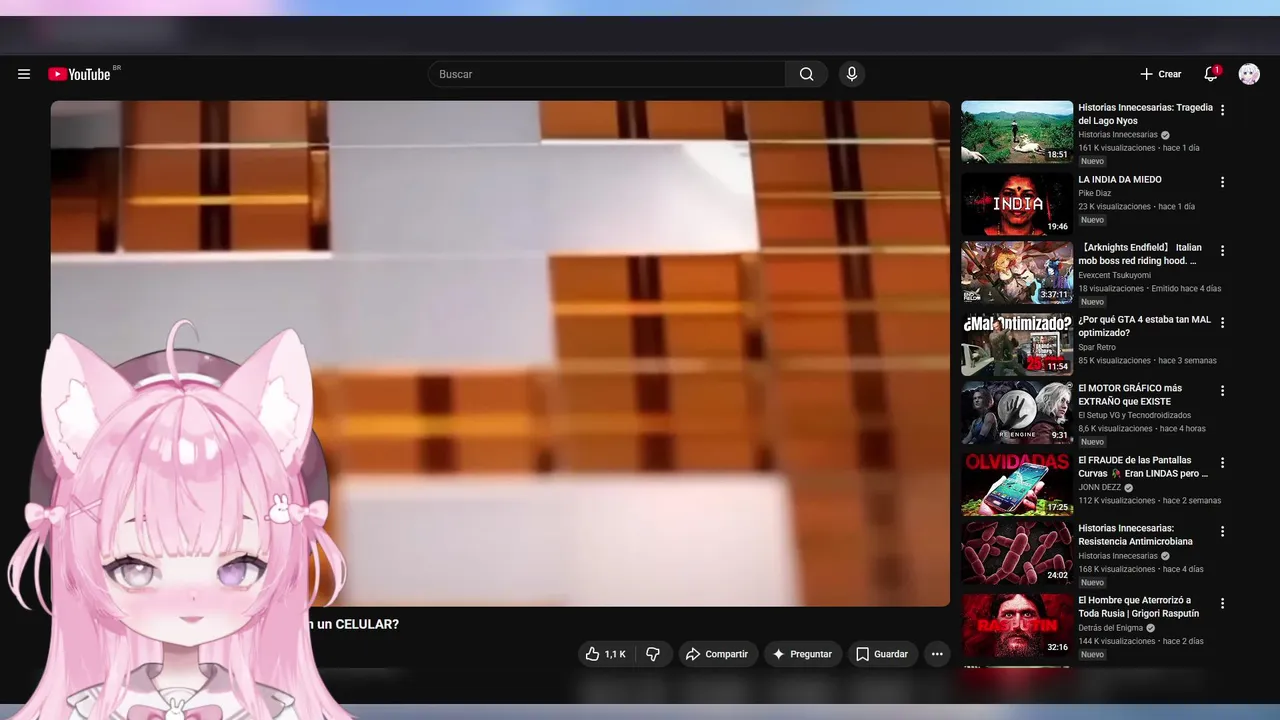Click title ¿Por qué GTA 4 estaba tan MAL optimizado?

tap(1144, 326)
